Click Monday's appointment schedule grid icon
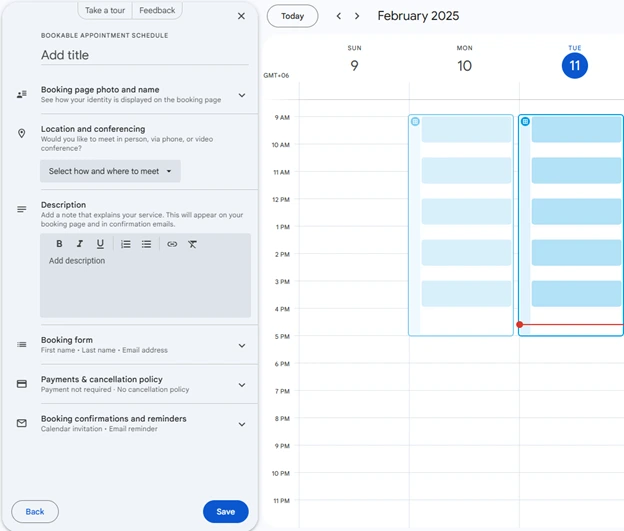This screenshot has height=531, width=624. (x=415, y=121)
